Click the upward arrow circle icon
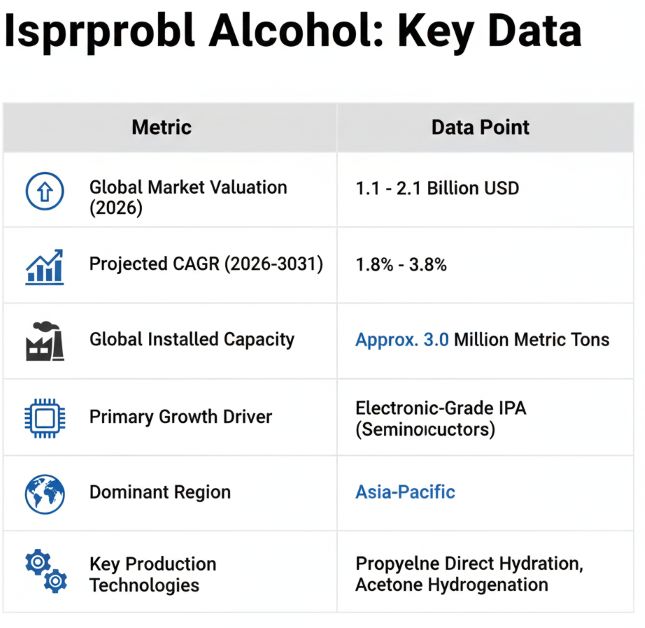This screenshot has height=628, width=645. click(45, 190)
